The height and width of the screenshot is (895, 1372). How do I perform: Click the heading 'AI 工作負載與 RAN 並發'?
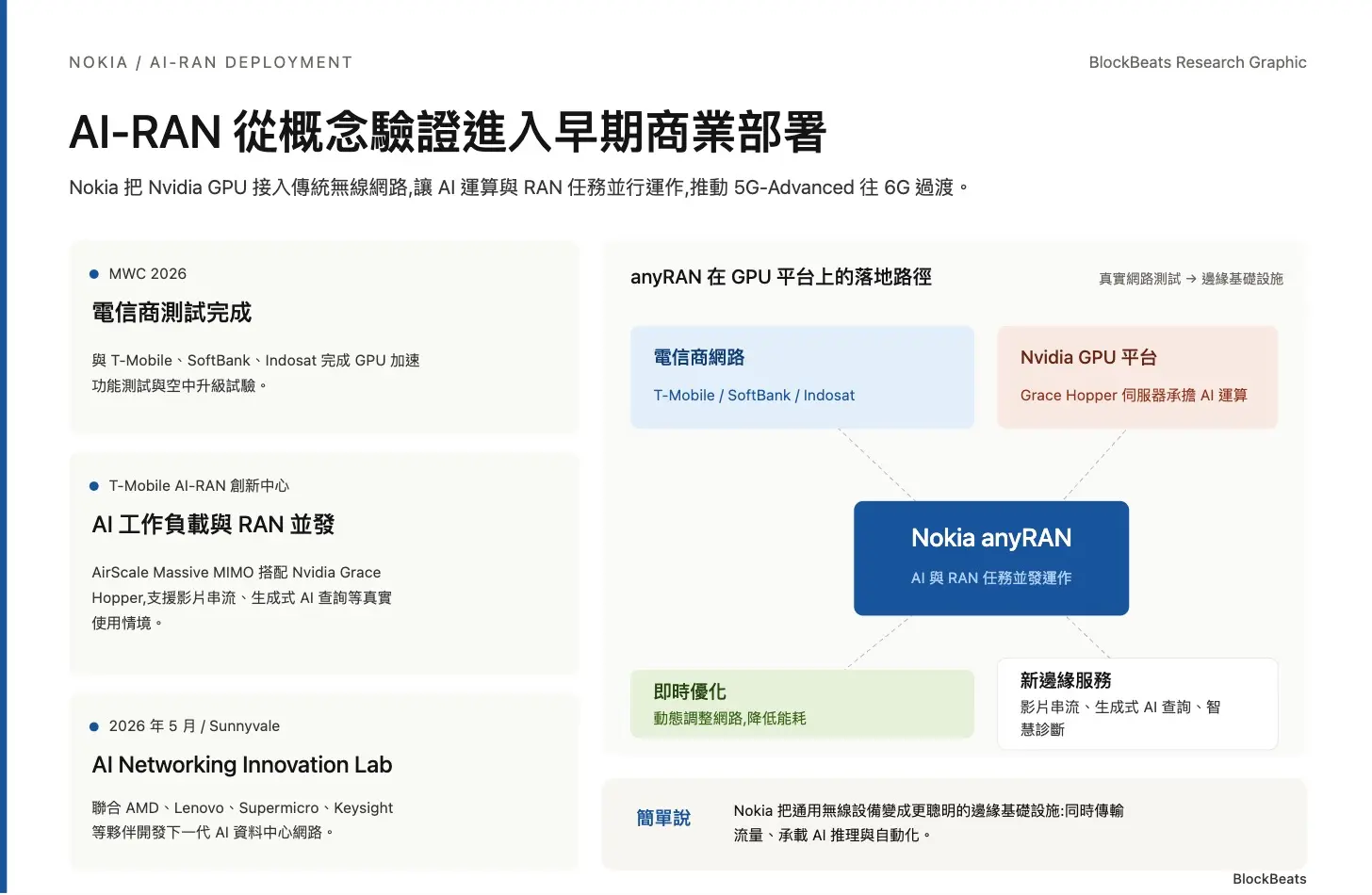click(x=213, y=525)
